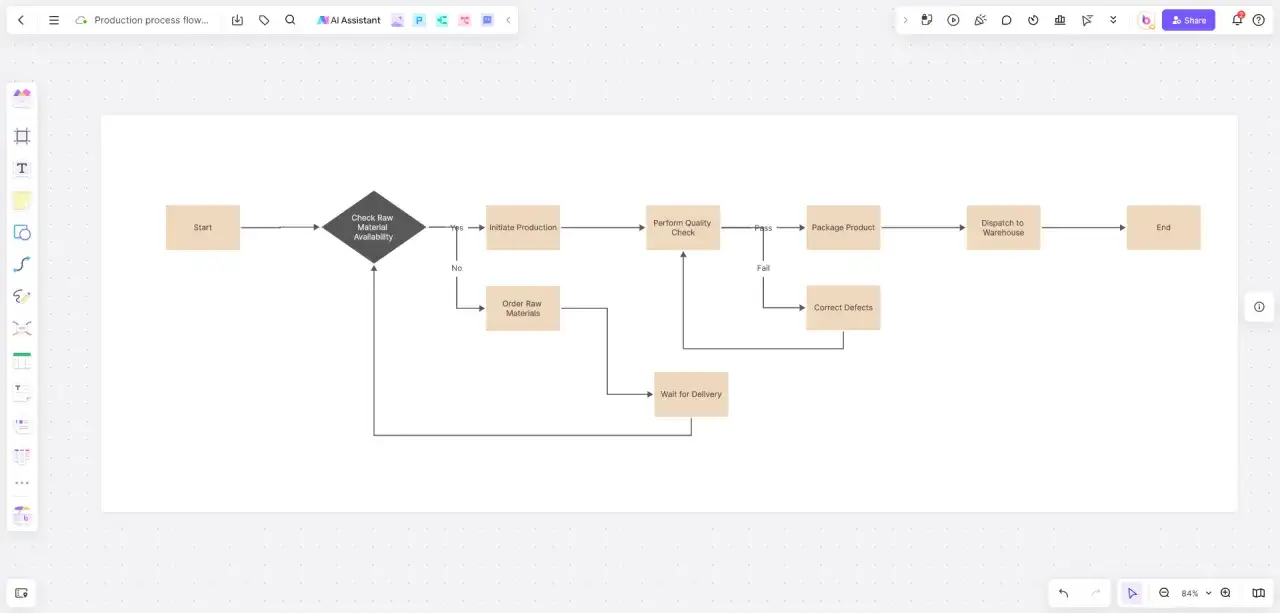Select the table tool

(22, 361)
